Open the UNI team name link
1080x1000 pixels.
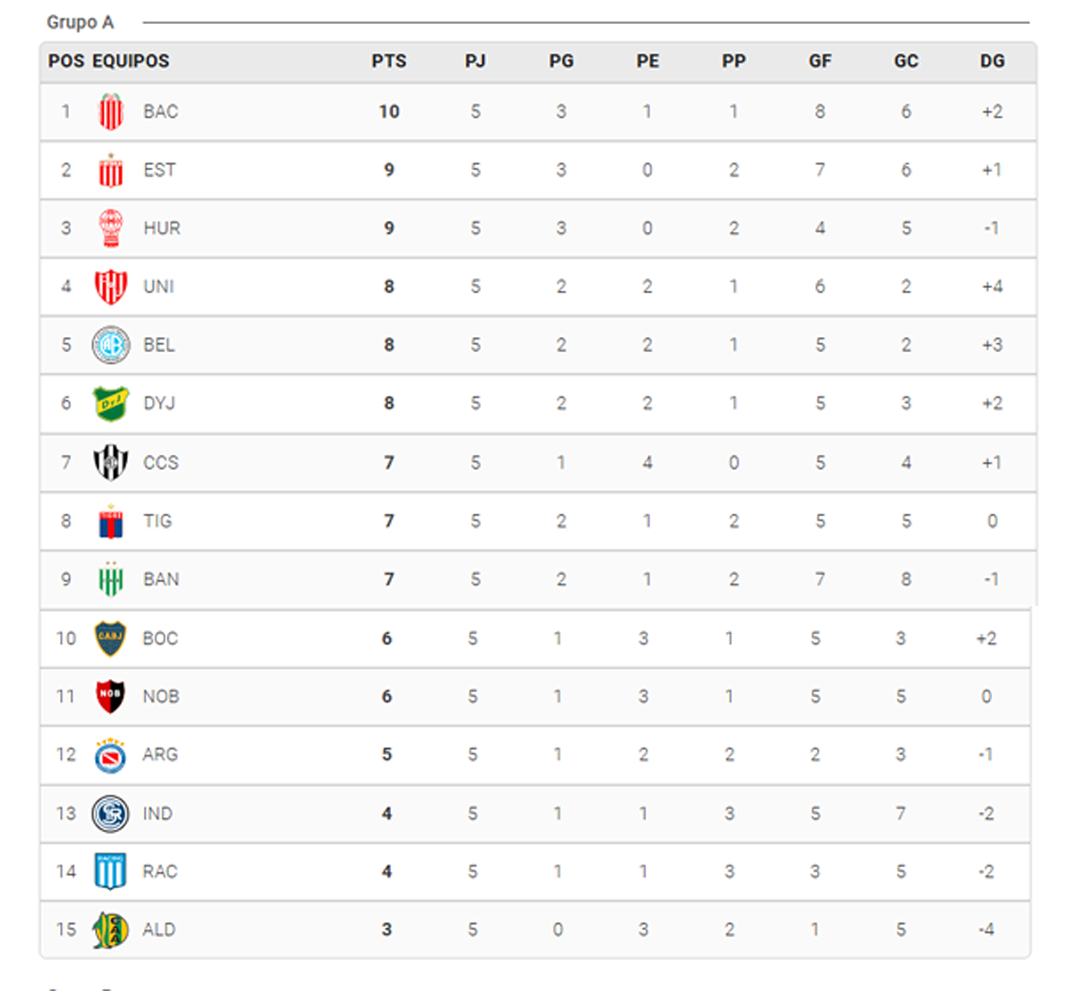(x=158, y=287)
